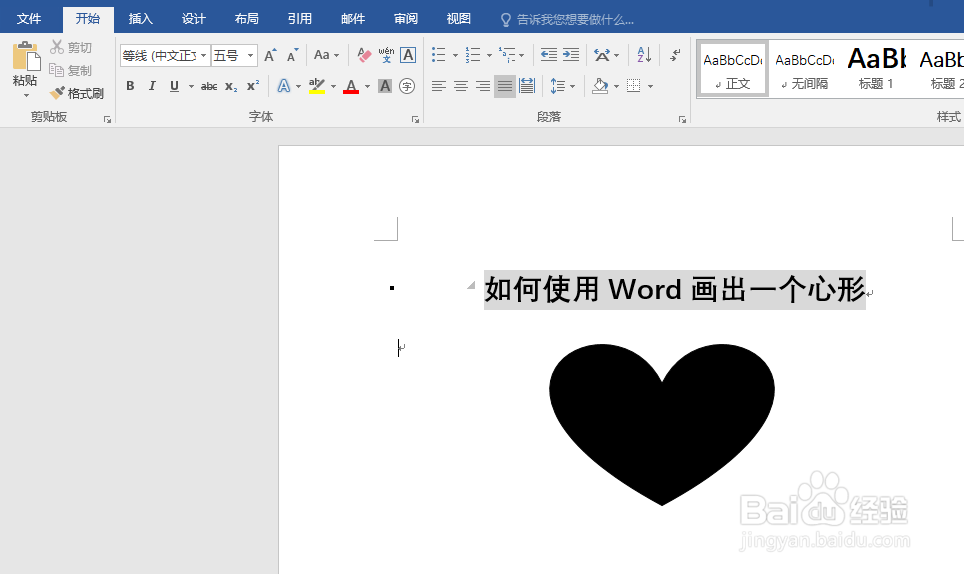Click the bullet list button
This screenshot has width=964, height=574.
tap(438, 55)
